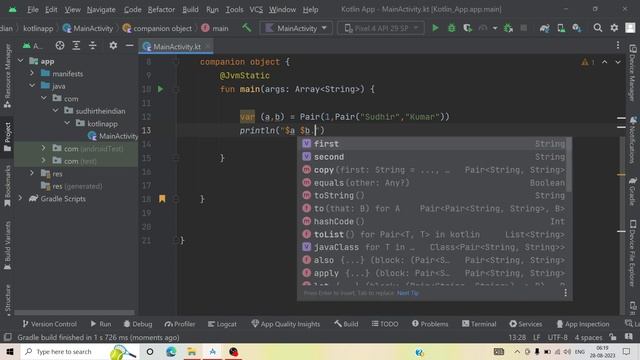Open Android Studio taskbar icon
This screenshot has height=360, width=640.
coord(213,351)
